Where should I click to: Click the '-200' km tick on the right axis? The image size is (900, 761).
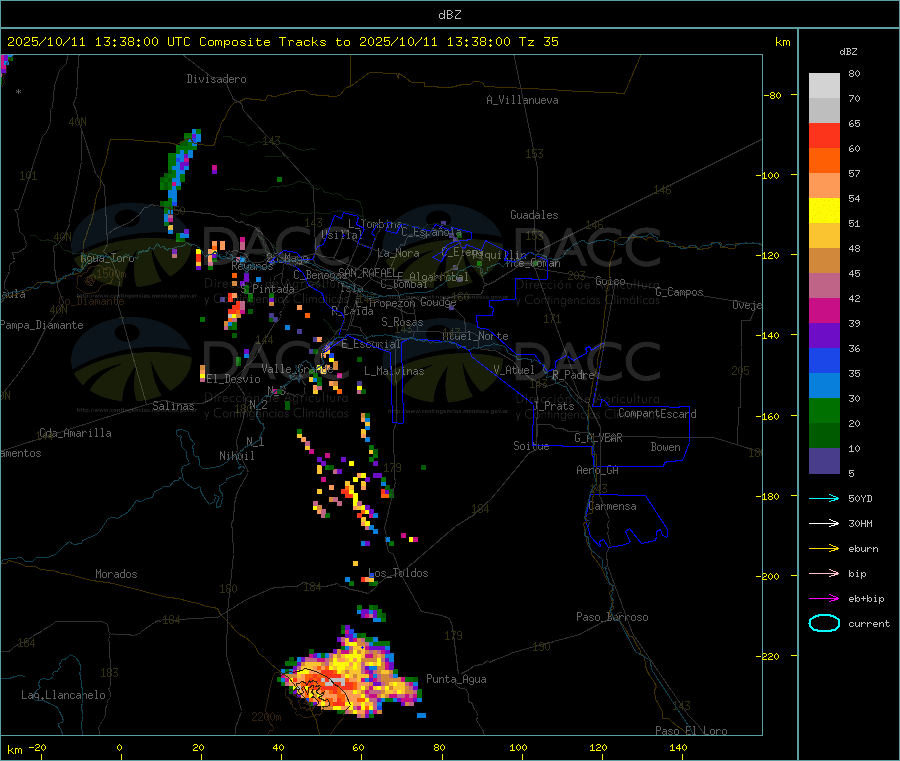click(x=770, y=576)
